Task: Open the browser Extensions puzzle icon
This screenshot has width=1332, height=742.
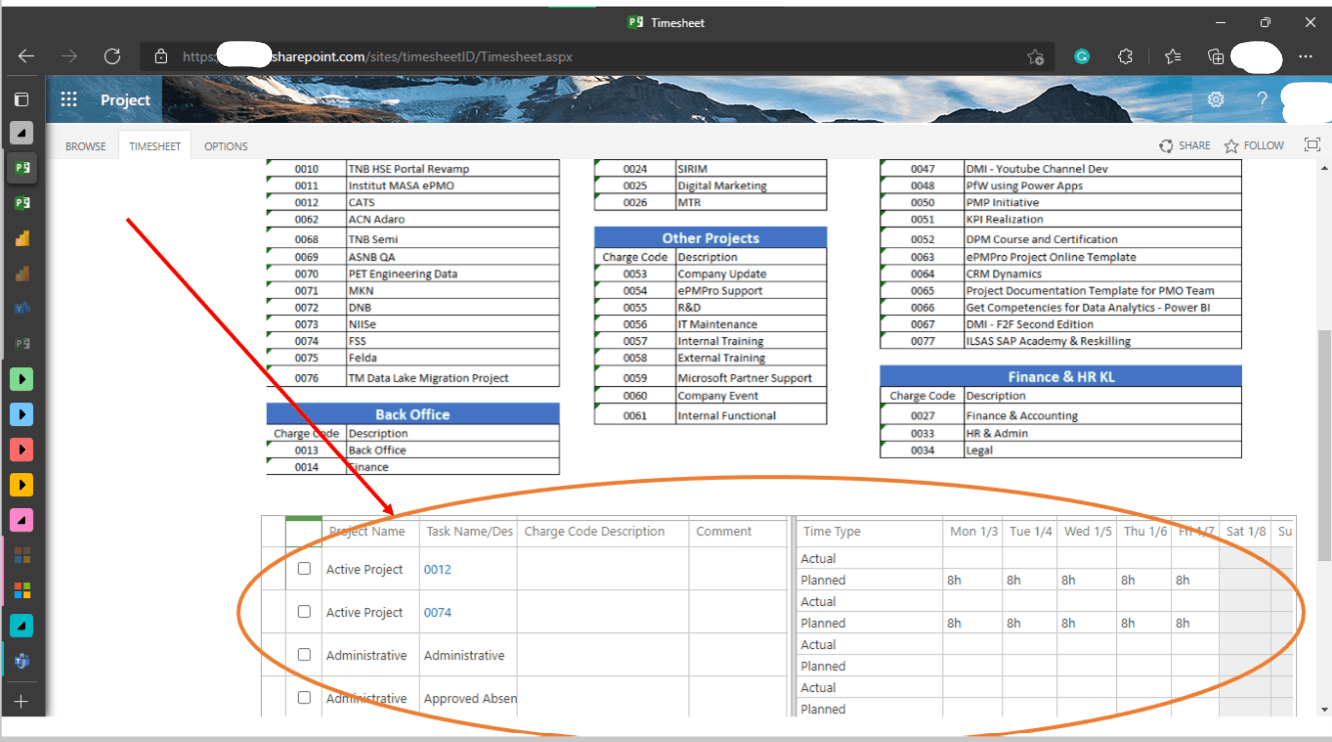Action: click(x=1126, y=57)
